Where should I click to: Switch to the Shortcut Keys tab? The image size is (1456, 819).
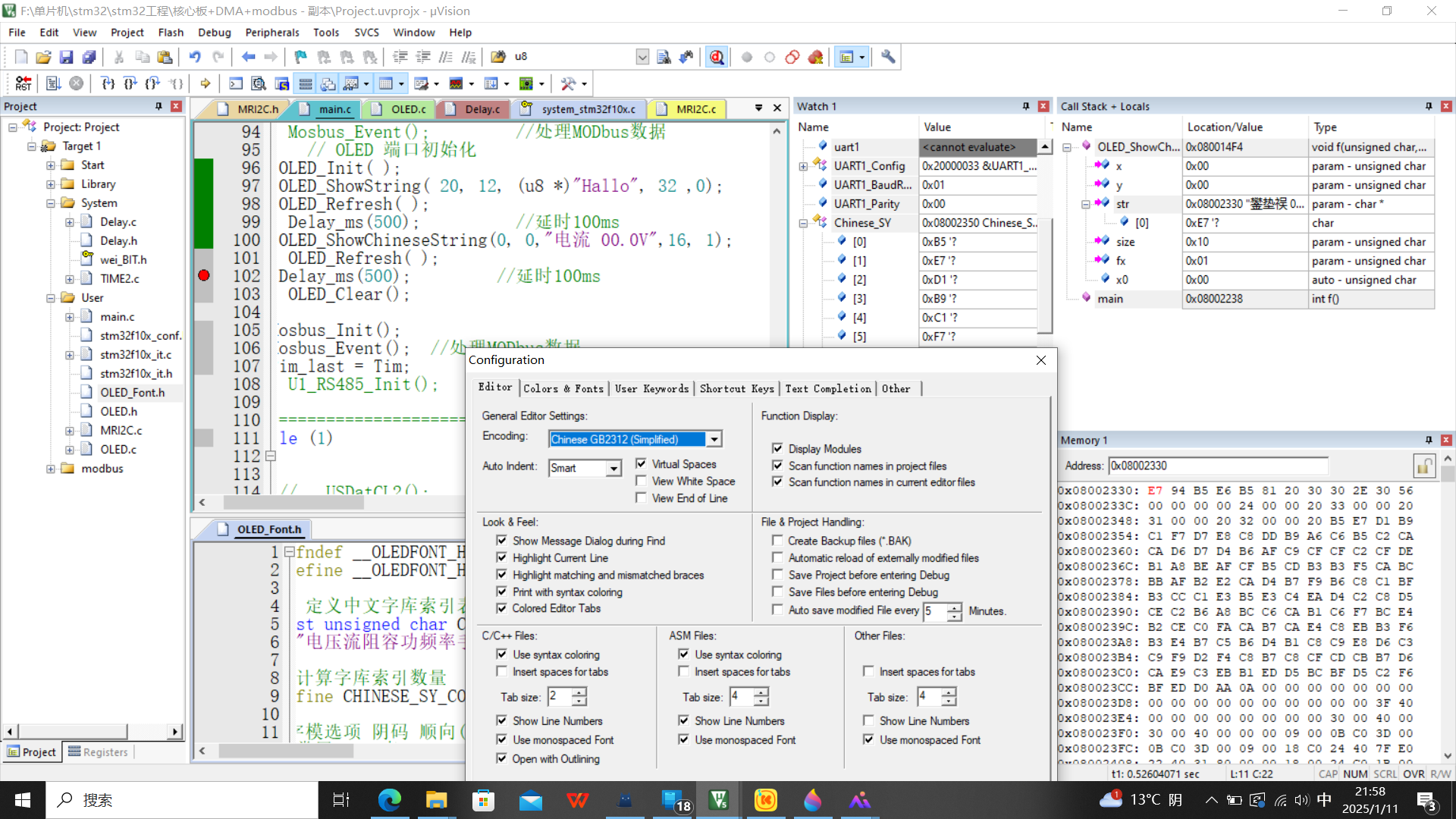[736, 388]
